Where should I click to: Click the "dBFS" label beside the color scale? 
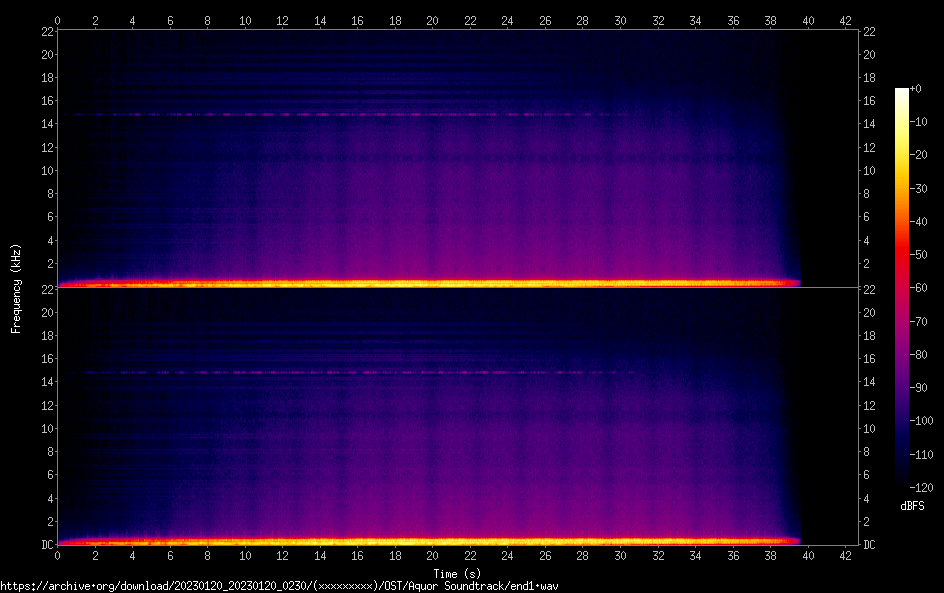click(912, 506)
